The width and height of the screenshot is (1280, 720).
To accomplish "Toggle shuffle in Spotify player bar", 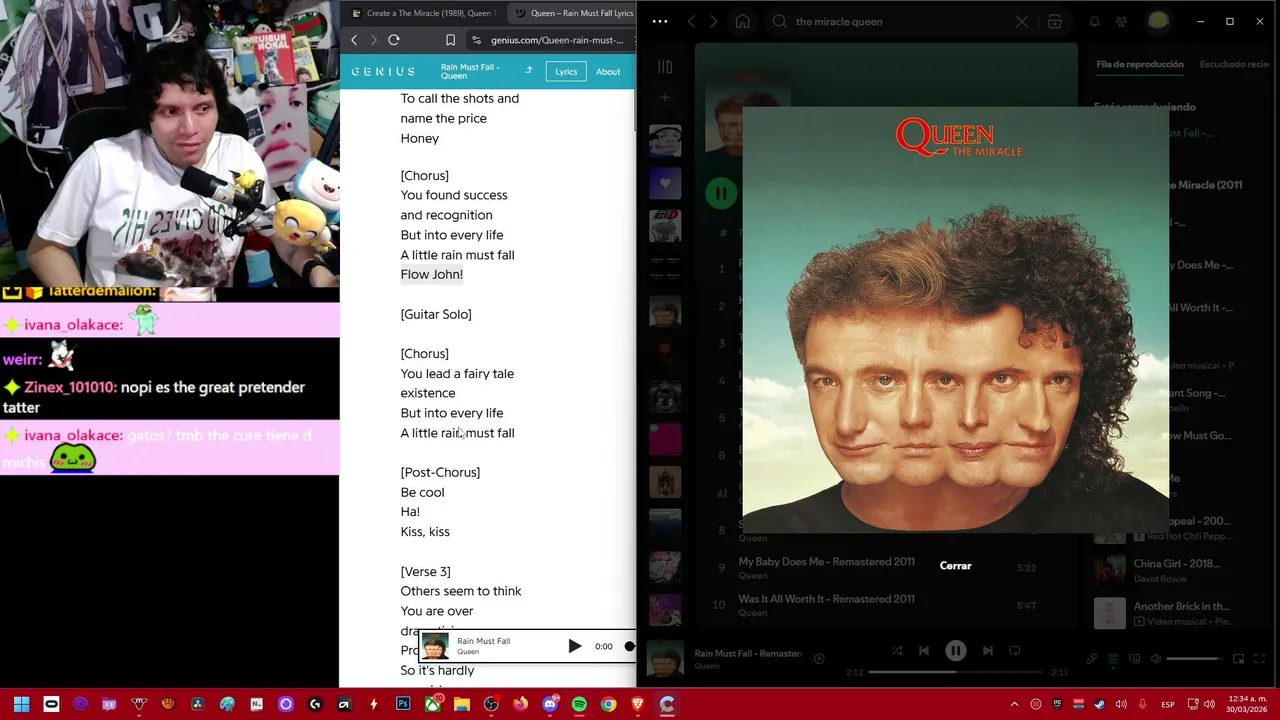I will [x=897, y=651].
